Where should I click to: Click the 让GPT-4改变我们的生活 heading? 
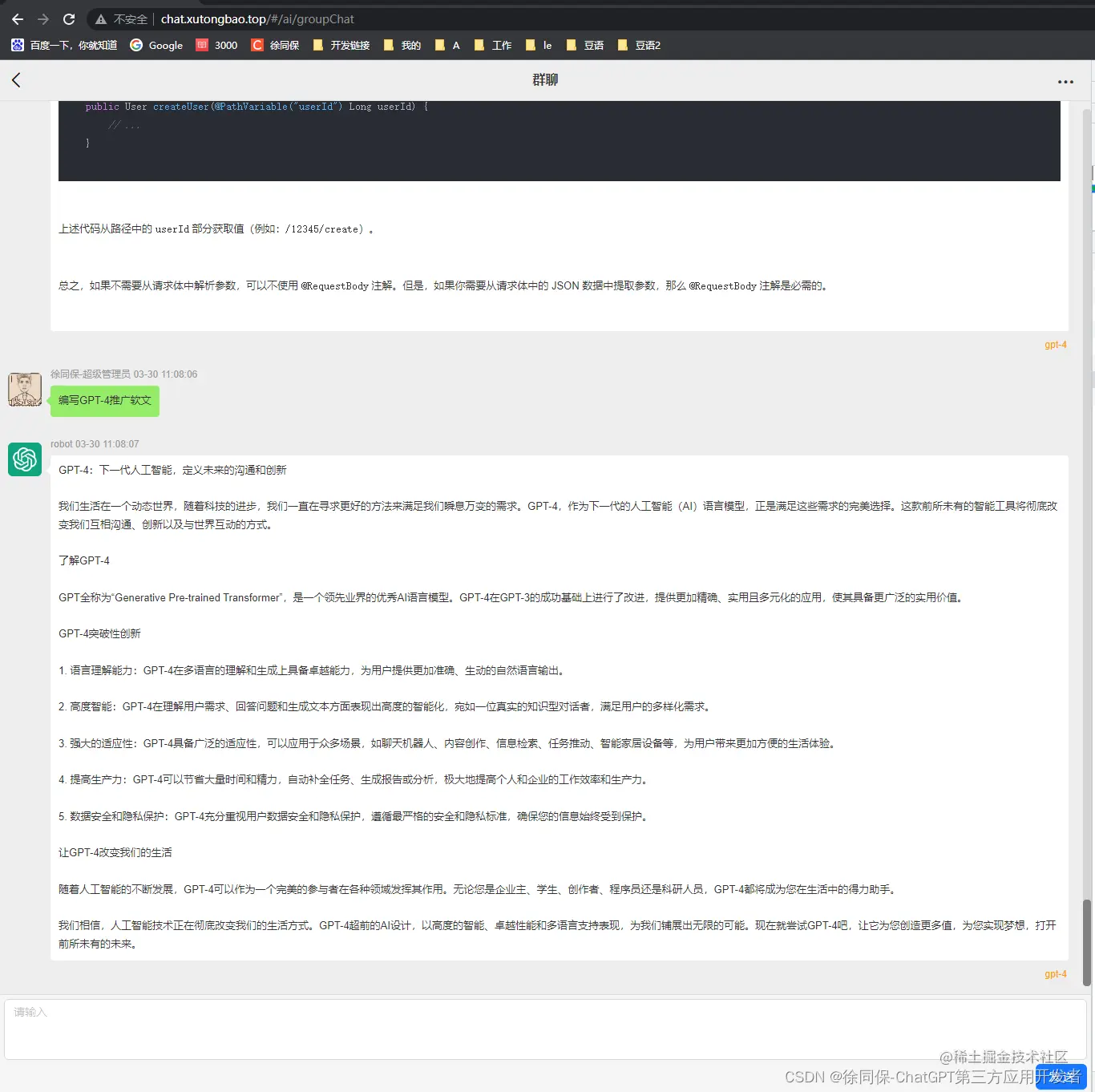[115, 852]
